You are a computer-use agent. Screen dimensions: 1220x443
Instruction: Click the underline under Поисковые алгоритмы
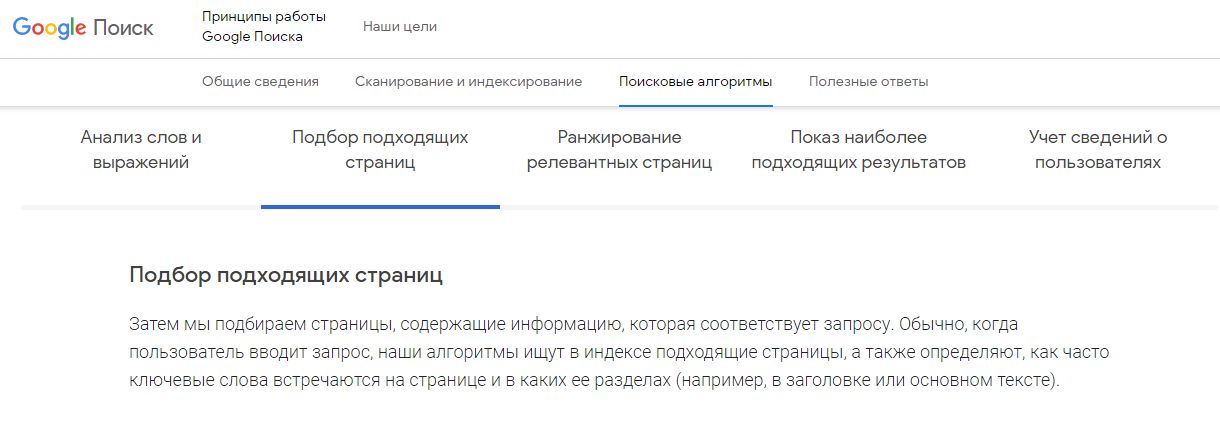tap(696, 105)
